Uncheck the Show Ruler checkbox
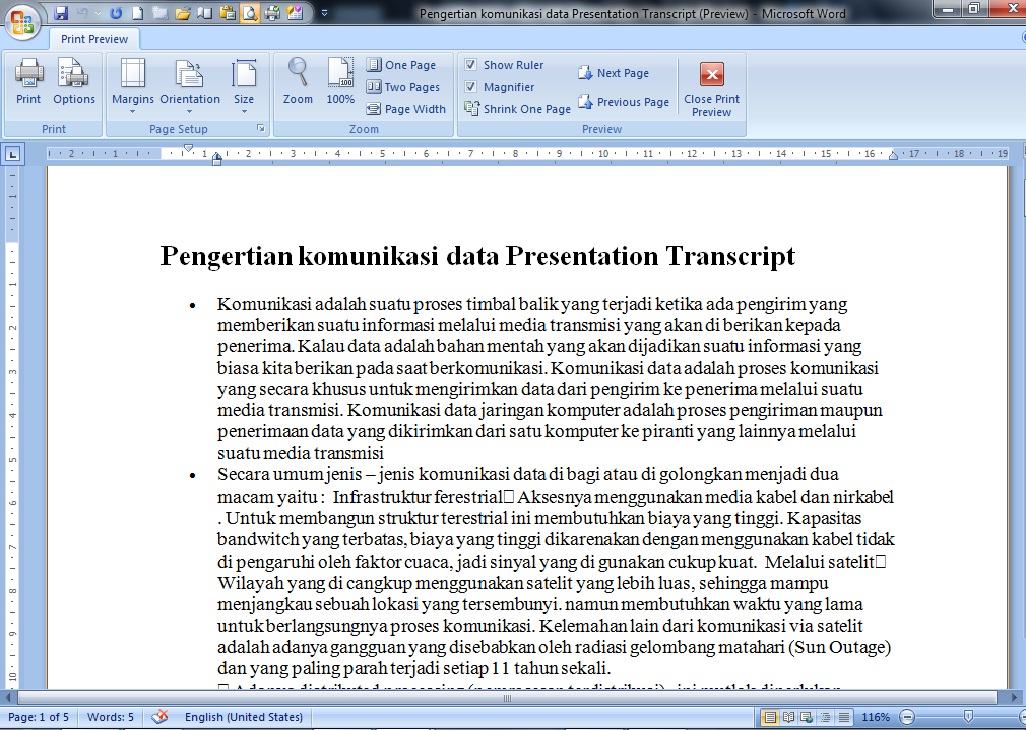Viewport: 1026px width, 730px height. point(469,64)
